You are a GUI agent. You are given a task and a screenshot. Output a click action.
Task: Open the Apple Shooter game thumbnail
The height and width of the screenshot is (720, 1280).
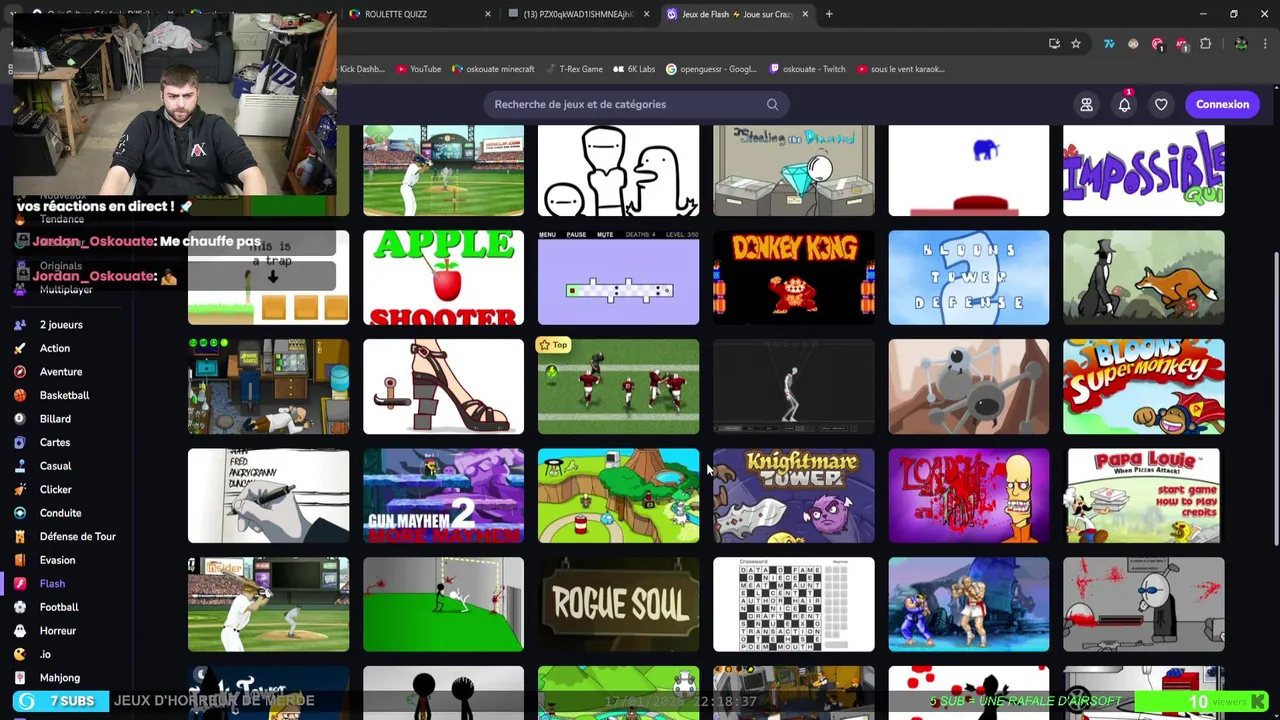[443, 277]
